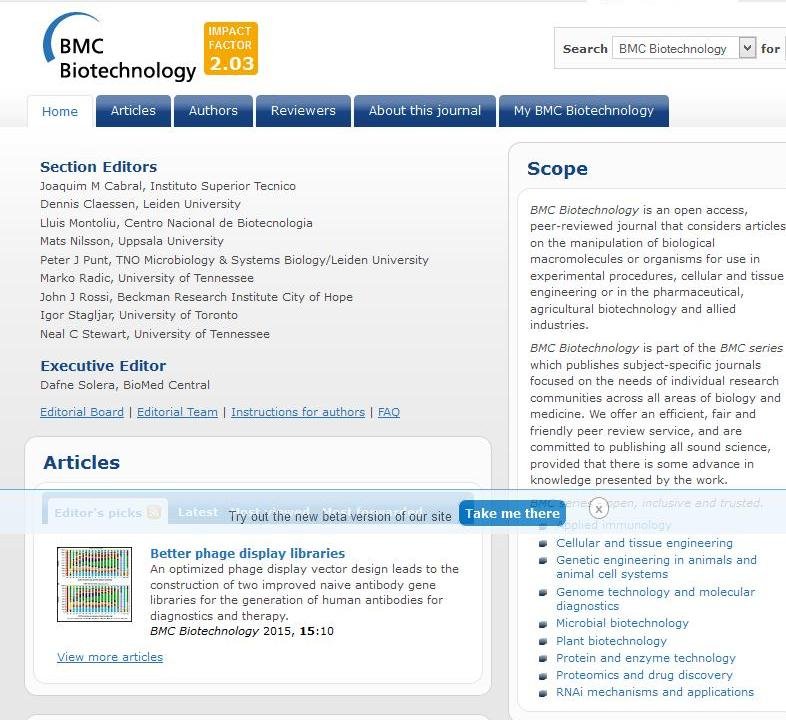Open Microbial biotechnology section
Image resolution: width=786 pixels, height=720 pixels.
(622, 623)
